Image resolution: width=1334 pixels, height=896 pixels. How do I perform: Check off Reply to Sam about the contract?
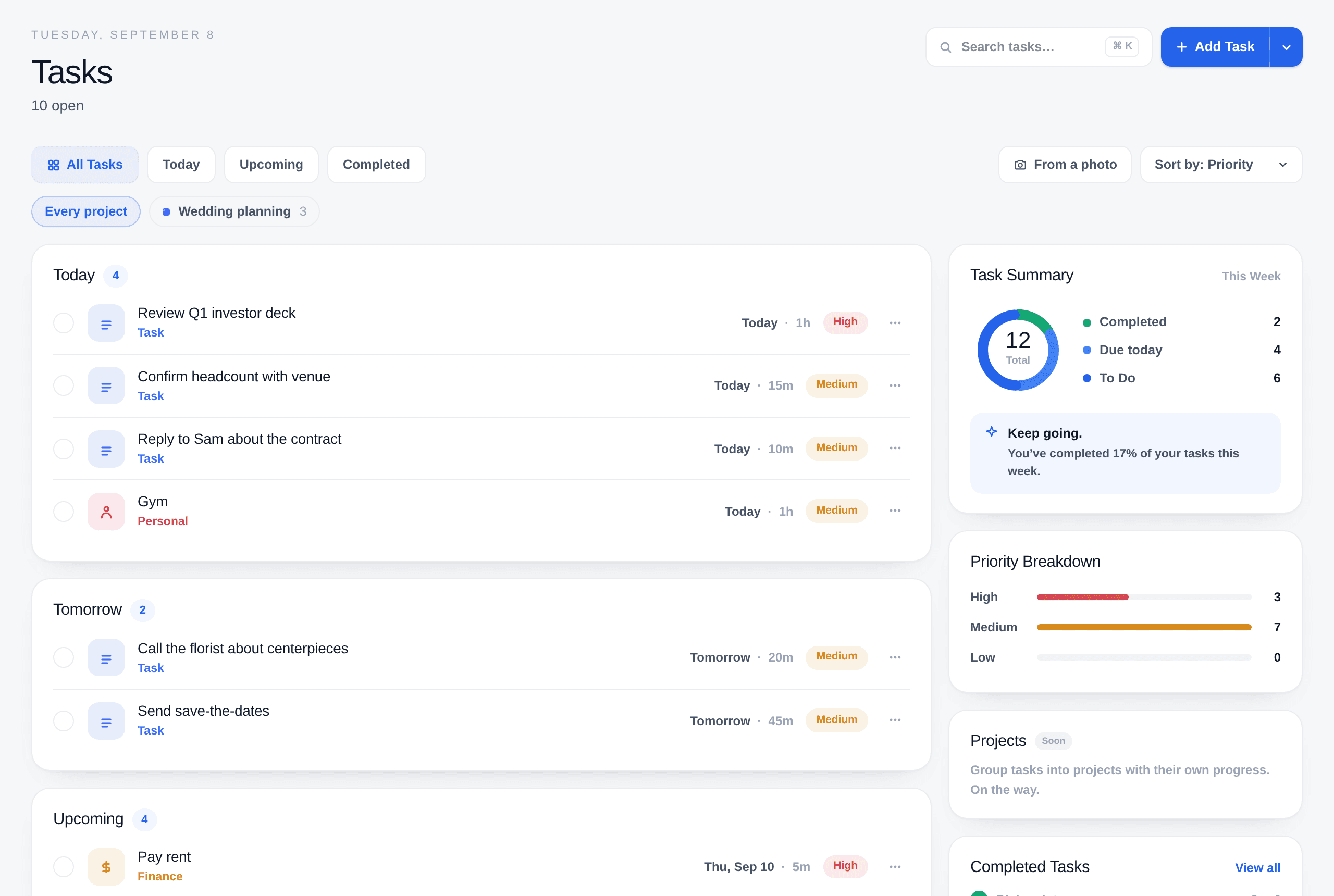(64, 449)
